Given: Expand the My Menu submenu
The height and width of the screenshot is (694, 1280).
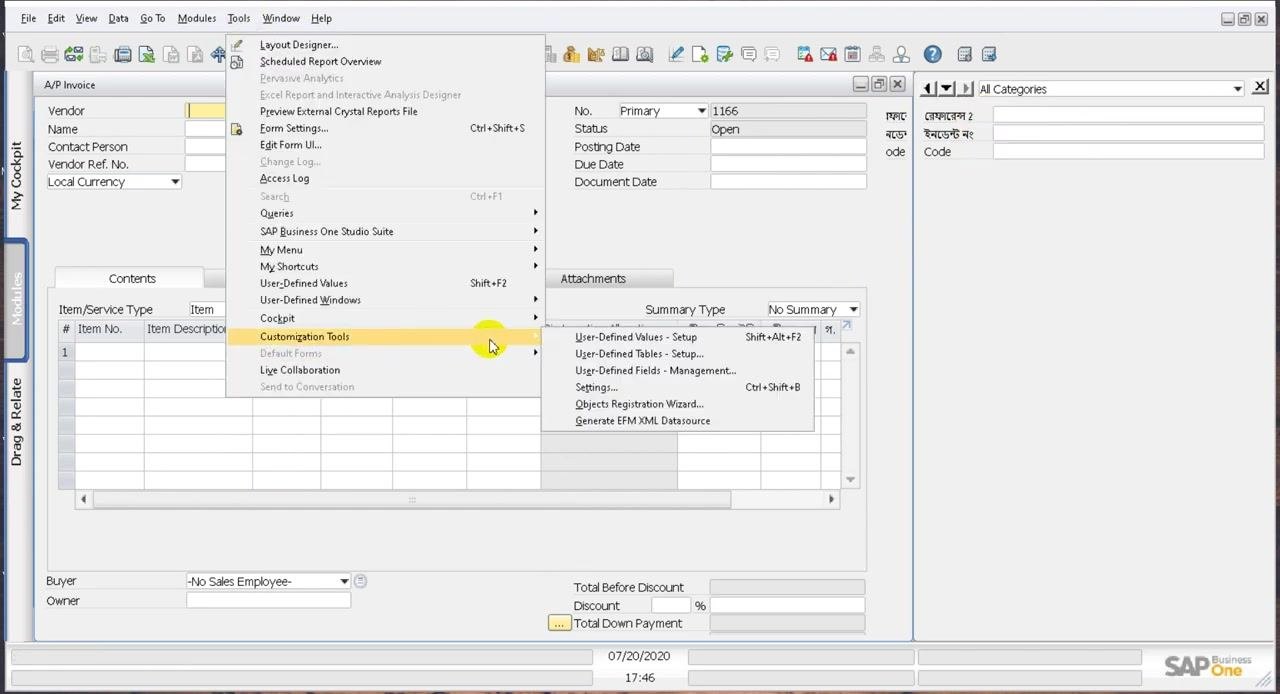Looking at the screenshot, I should tap(386, 250).
